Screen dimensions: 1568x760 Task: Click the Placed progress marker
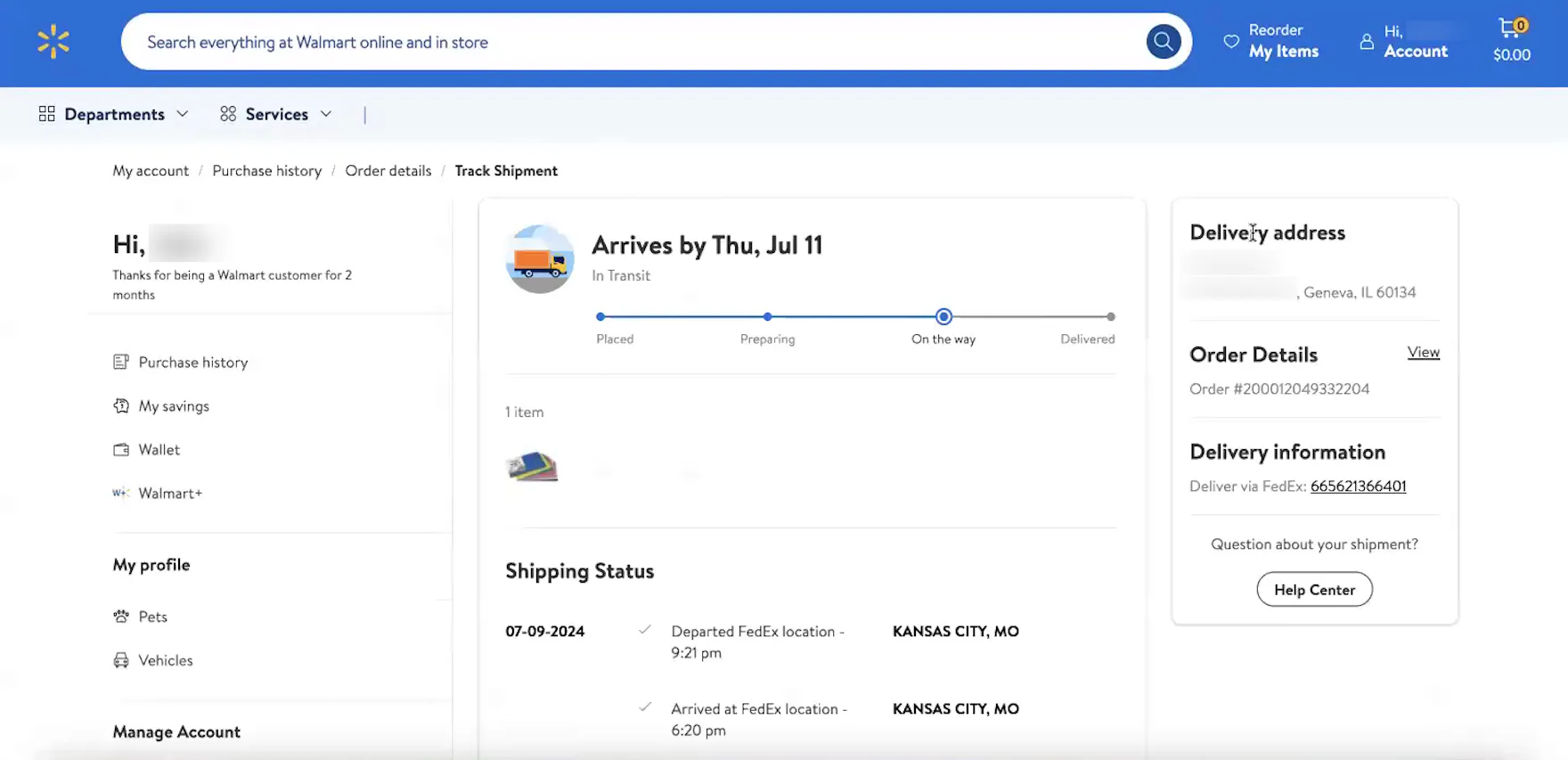click(x=600, y=316)
